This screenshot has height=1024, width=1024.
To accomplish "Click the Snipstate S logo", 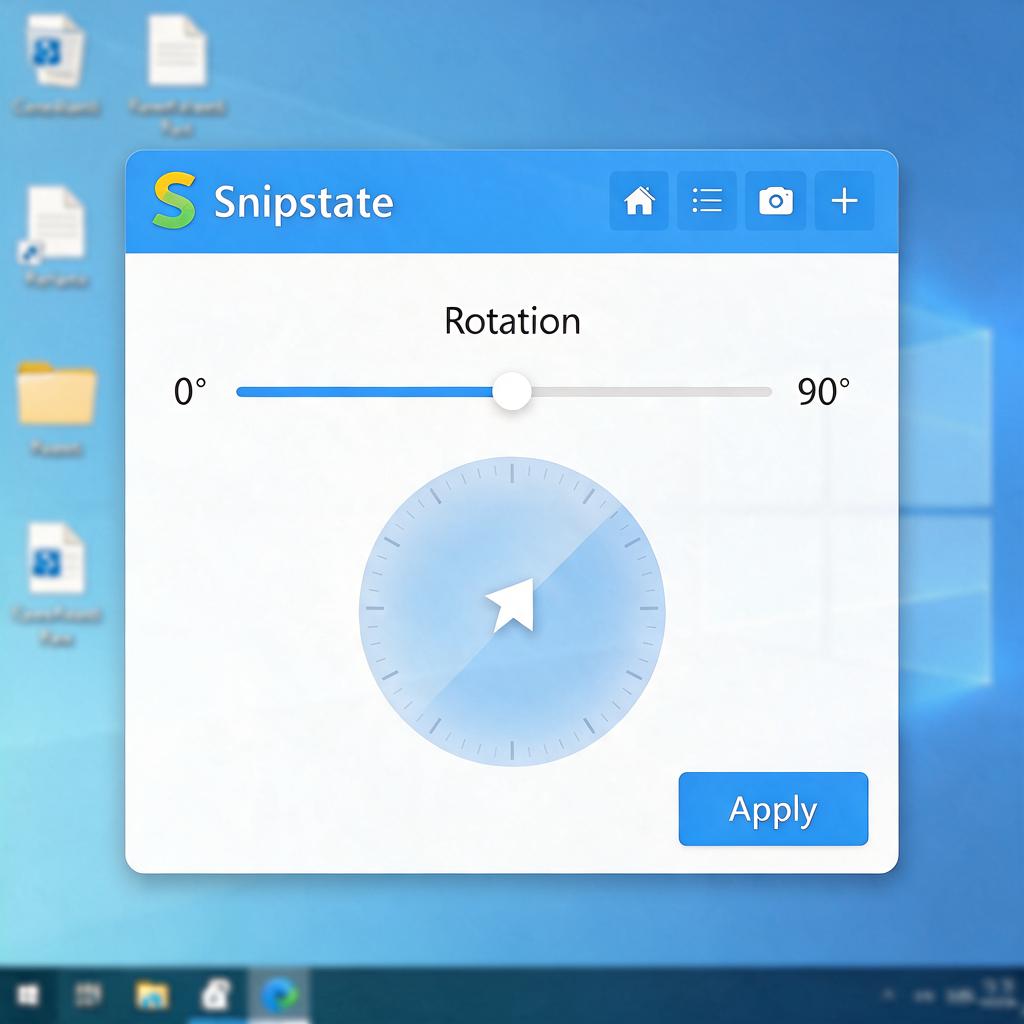I will pyautogui.click(x=174, y=200).
